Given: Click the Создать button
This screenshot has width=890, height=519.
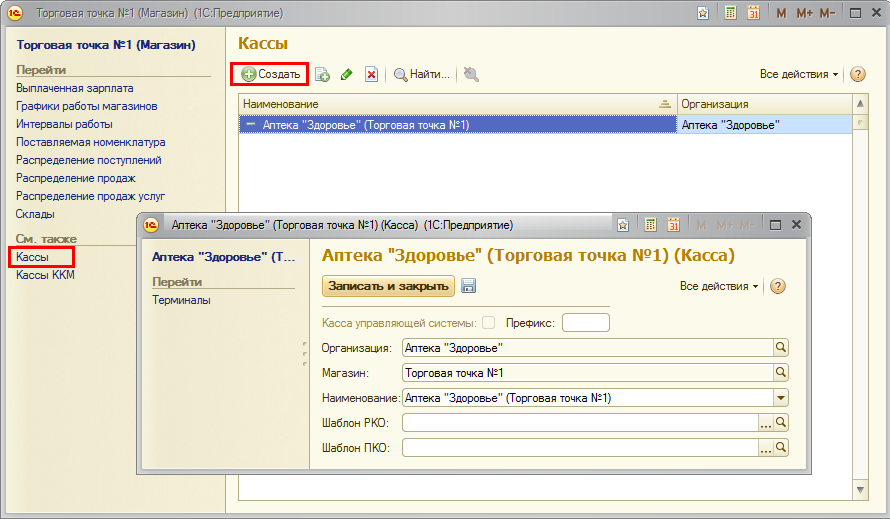Looking at the screenshot, I should point(270,74).
